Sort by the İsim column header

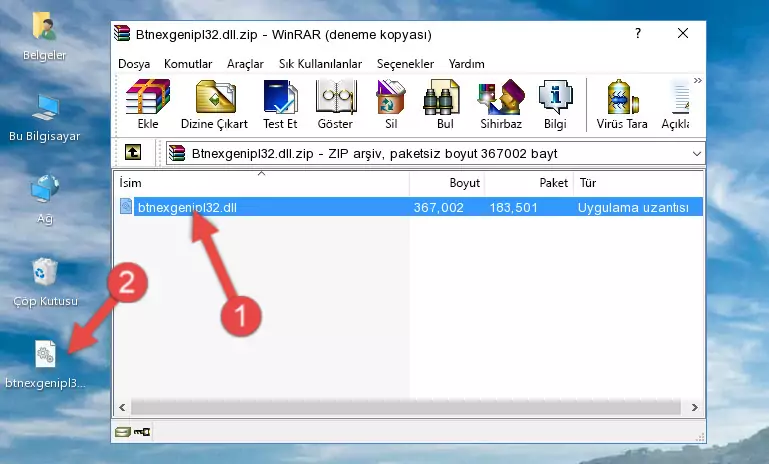point(262,183)
